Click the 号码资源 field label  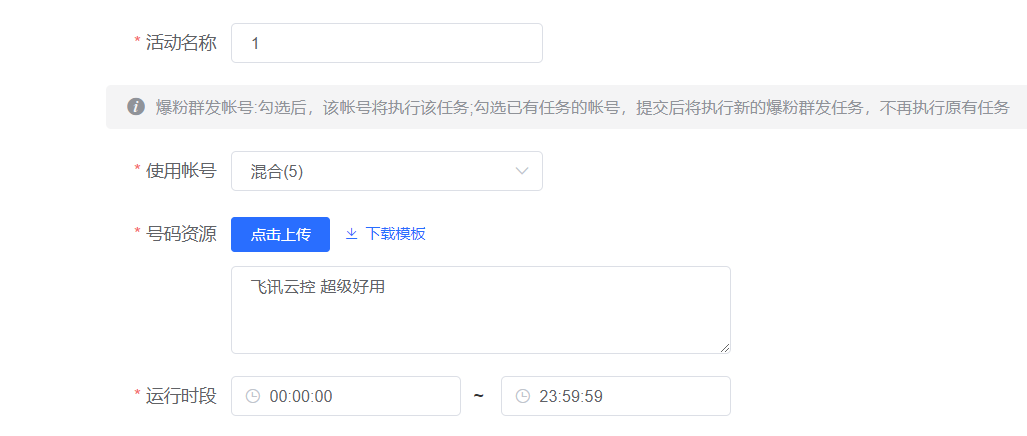pos(181,234)
